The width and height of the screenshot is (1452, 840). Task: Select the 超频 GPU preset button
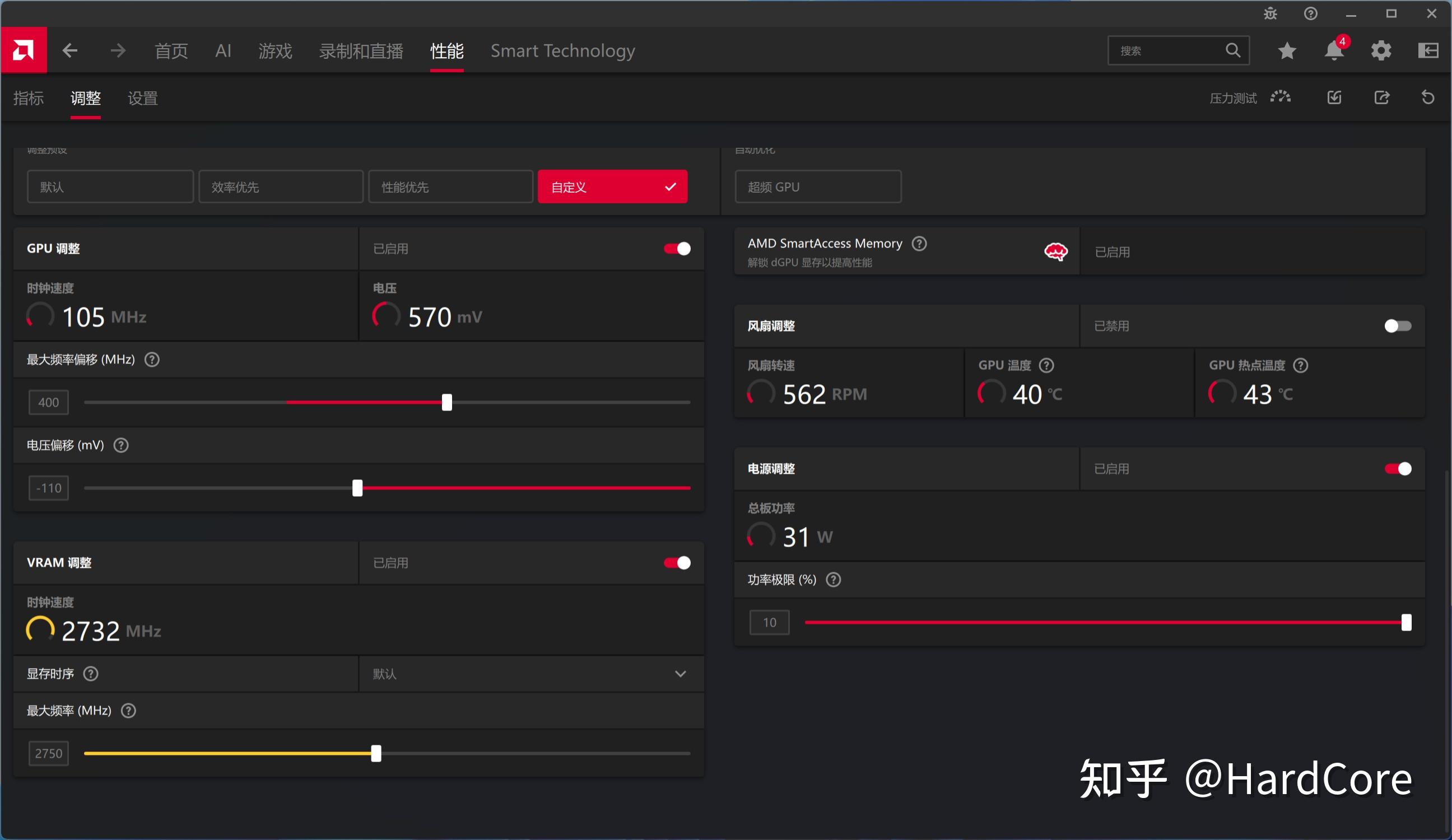tap(818, 186)
